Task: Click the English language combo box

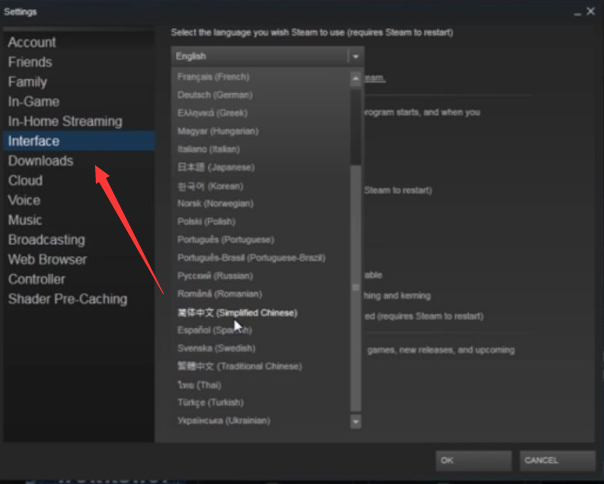Action: tap(267, 56)
